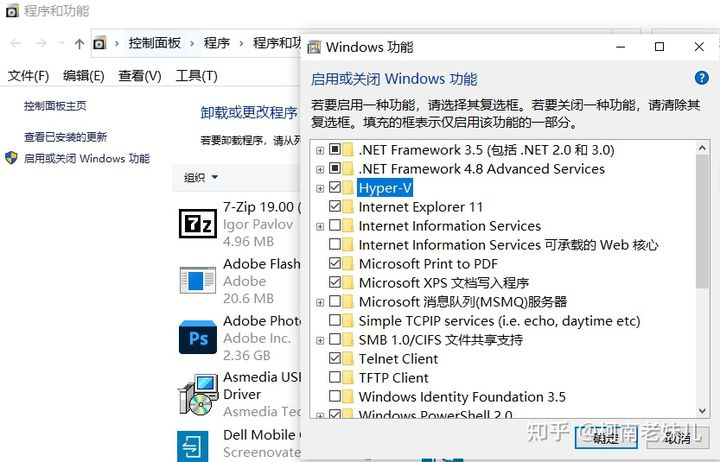Viewport: 720px width, 462px height.
Task: Select the 7-Zip program icon
Action: 197,224
